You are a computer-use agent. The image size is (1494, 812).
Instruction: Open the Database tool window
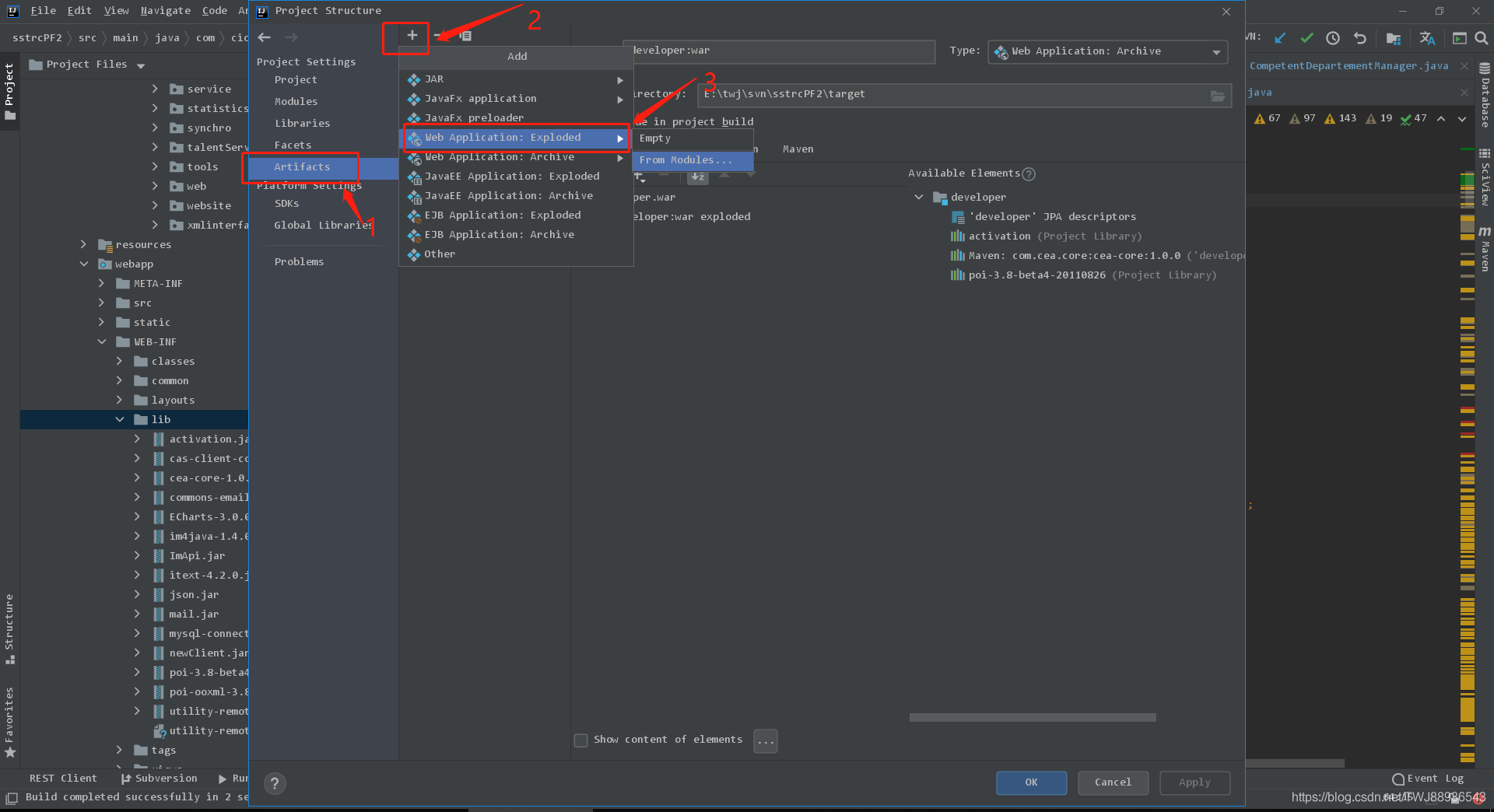coord(1485,95)
